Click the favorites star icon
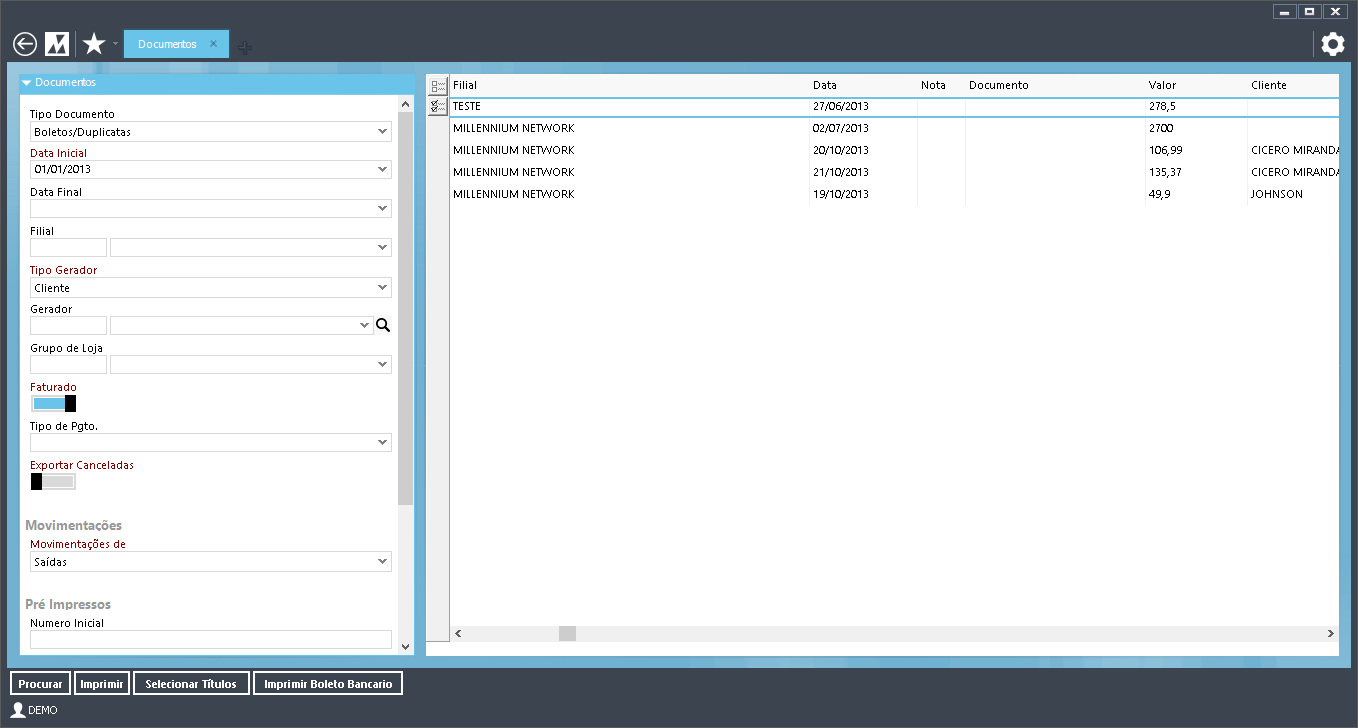Screen dimensions: 1358x728 point(94,44)
